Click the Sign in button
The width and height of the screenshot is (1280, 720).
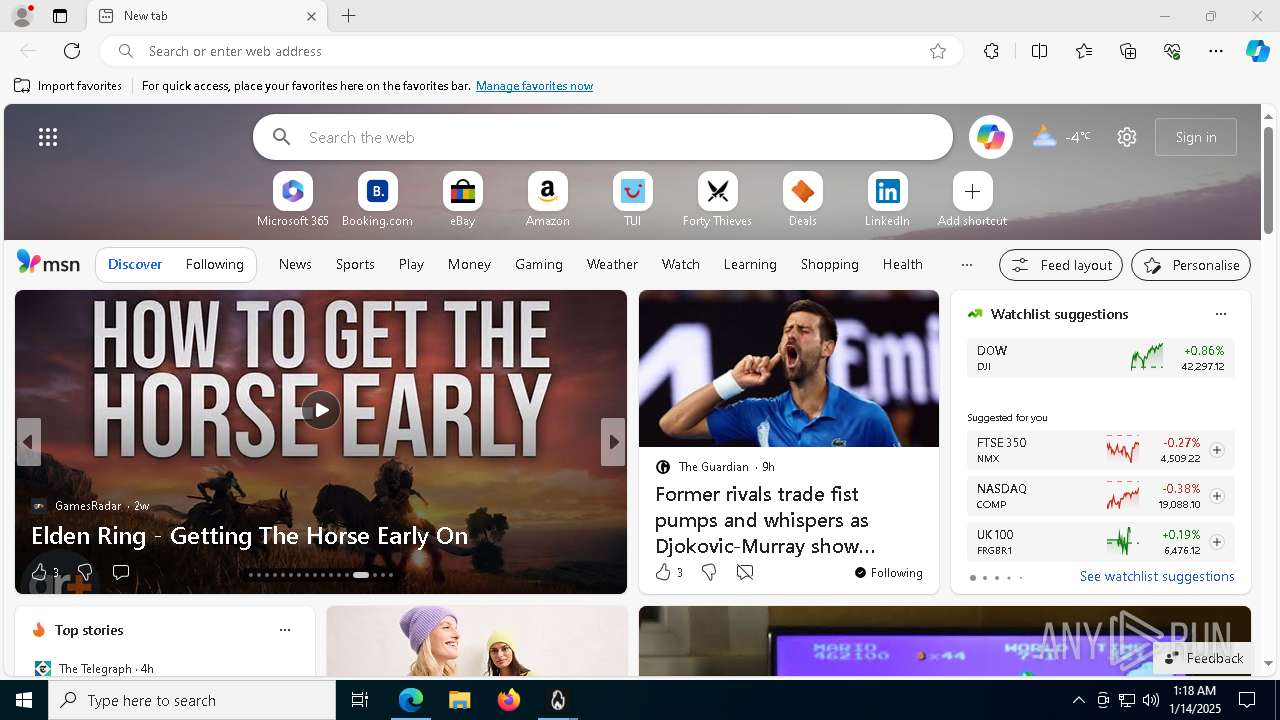click(1196, 137)
